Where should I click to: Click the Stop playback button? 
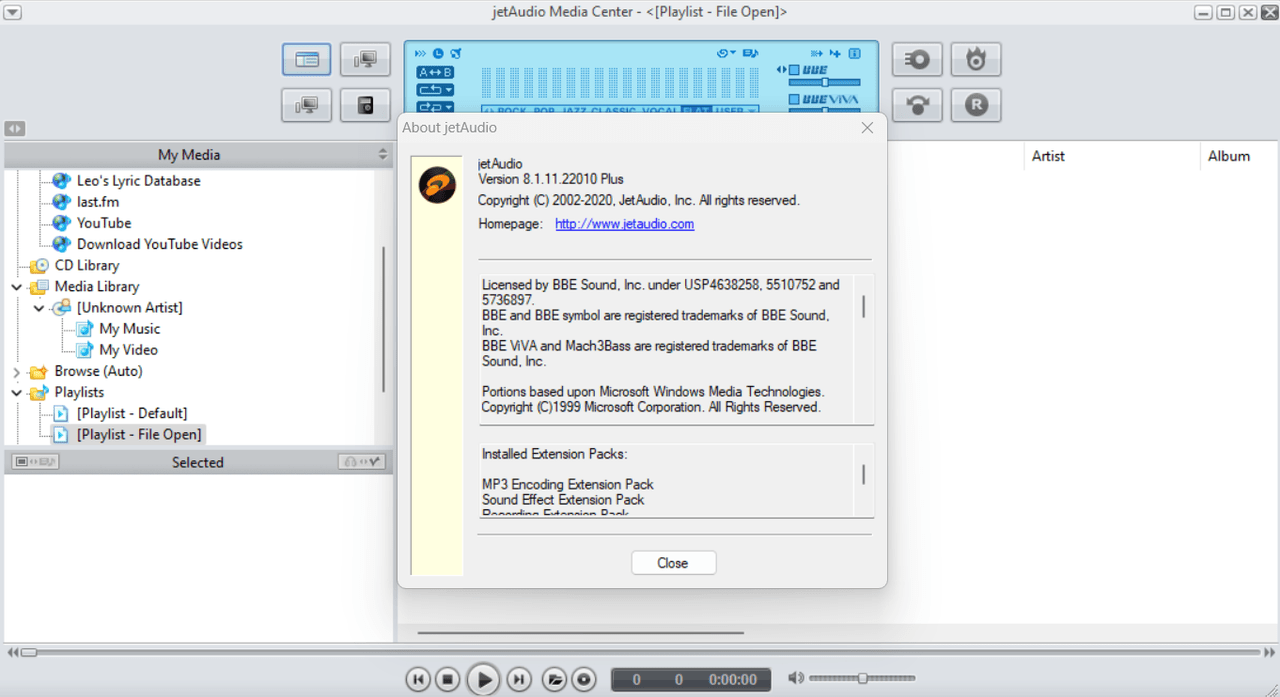coord(448,680)
